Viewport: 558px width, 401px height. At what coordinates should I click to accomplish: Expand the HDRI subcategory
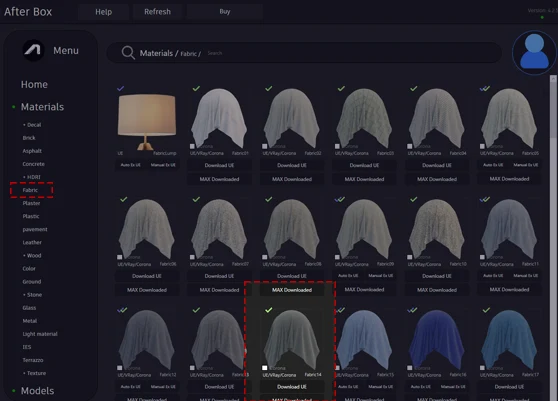point(32,177)
